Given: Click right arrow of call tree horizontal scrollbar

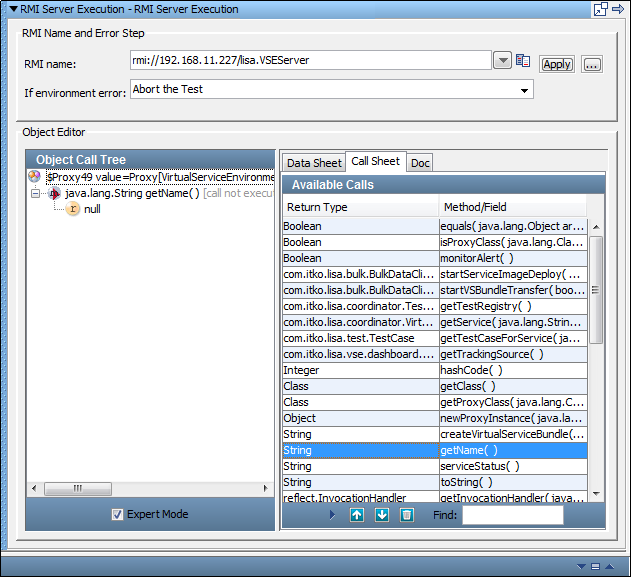Looking at the screenshot, I should (265, 488).
